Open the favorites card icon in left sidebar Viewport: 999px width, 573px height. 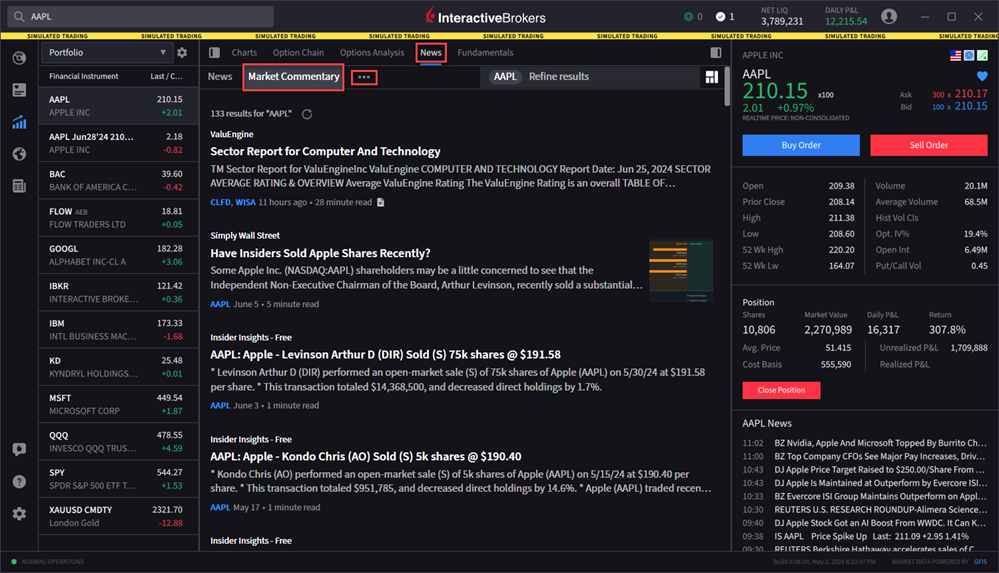[x=19, y=90]
